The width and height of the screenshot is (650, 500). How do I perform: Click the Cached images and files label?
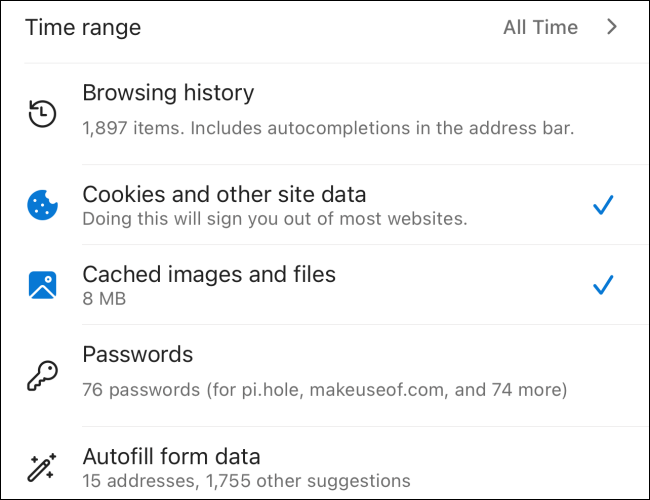point(209,274)
